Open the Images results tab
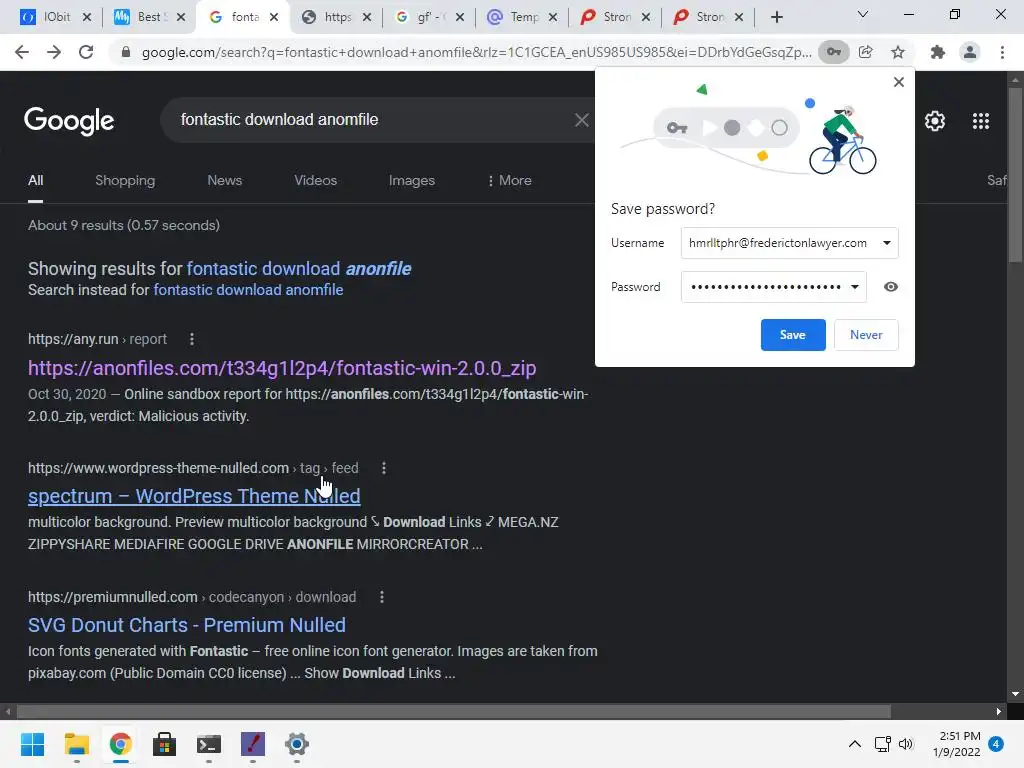This screenshot has height=768, width=1024. 411,180
